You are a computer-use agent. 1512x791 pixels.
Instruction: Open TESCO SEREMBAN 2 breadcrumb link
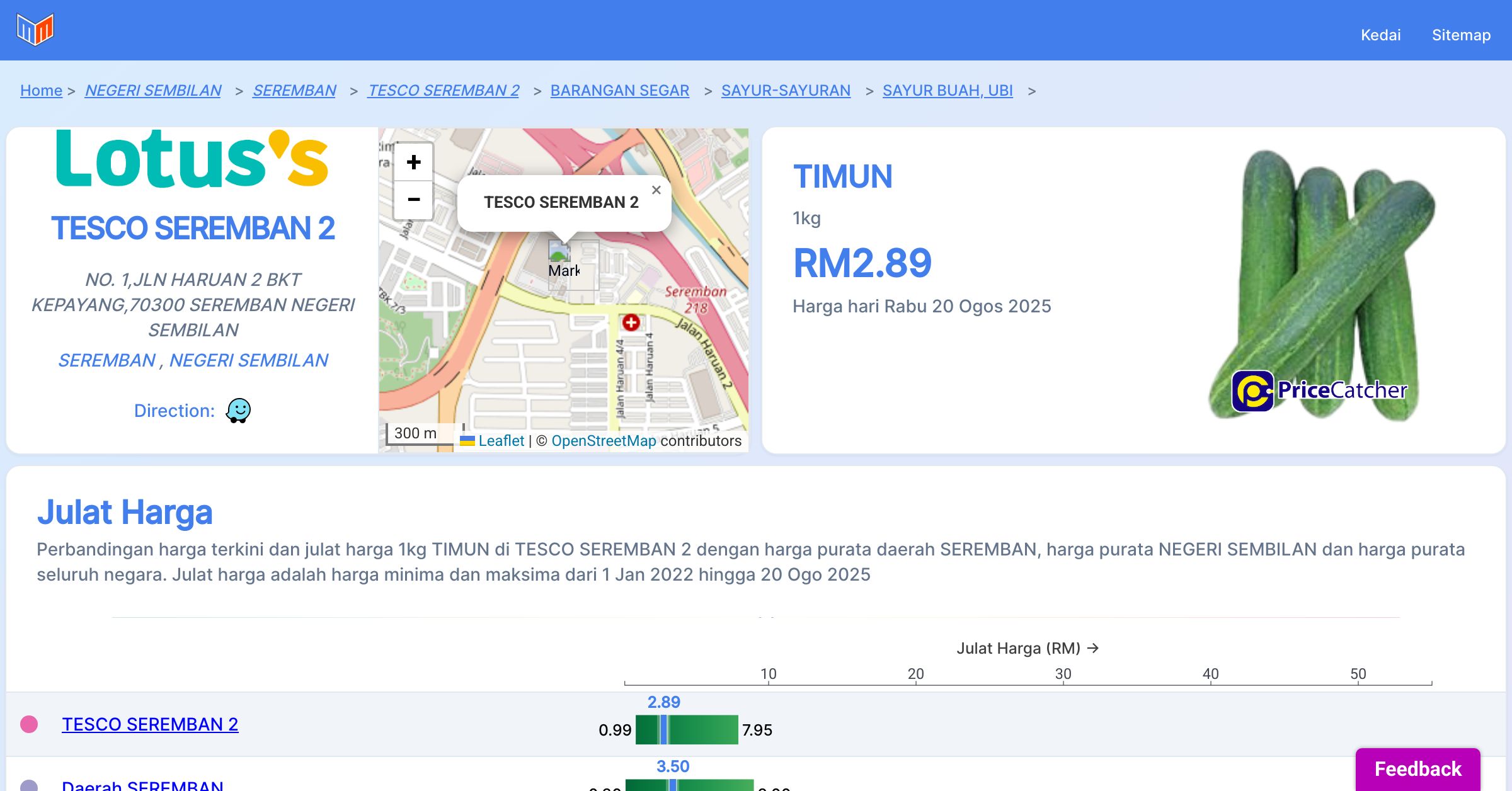click(444, 91)
